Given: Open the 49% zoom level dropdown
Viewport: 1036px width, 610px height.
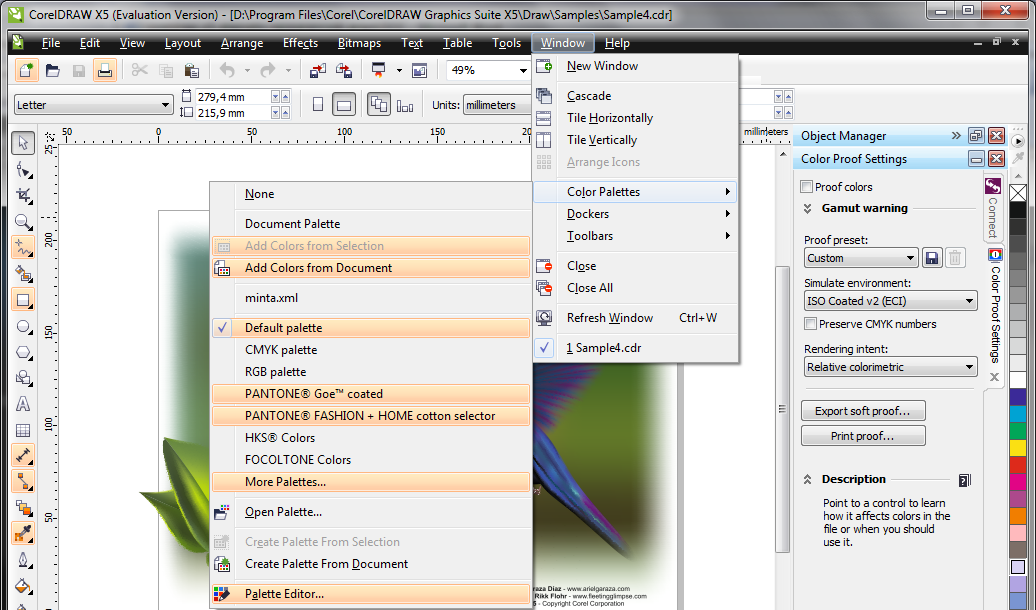Looking at the screenshot, I should tap(523, 70).
